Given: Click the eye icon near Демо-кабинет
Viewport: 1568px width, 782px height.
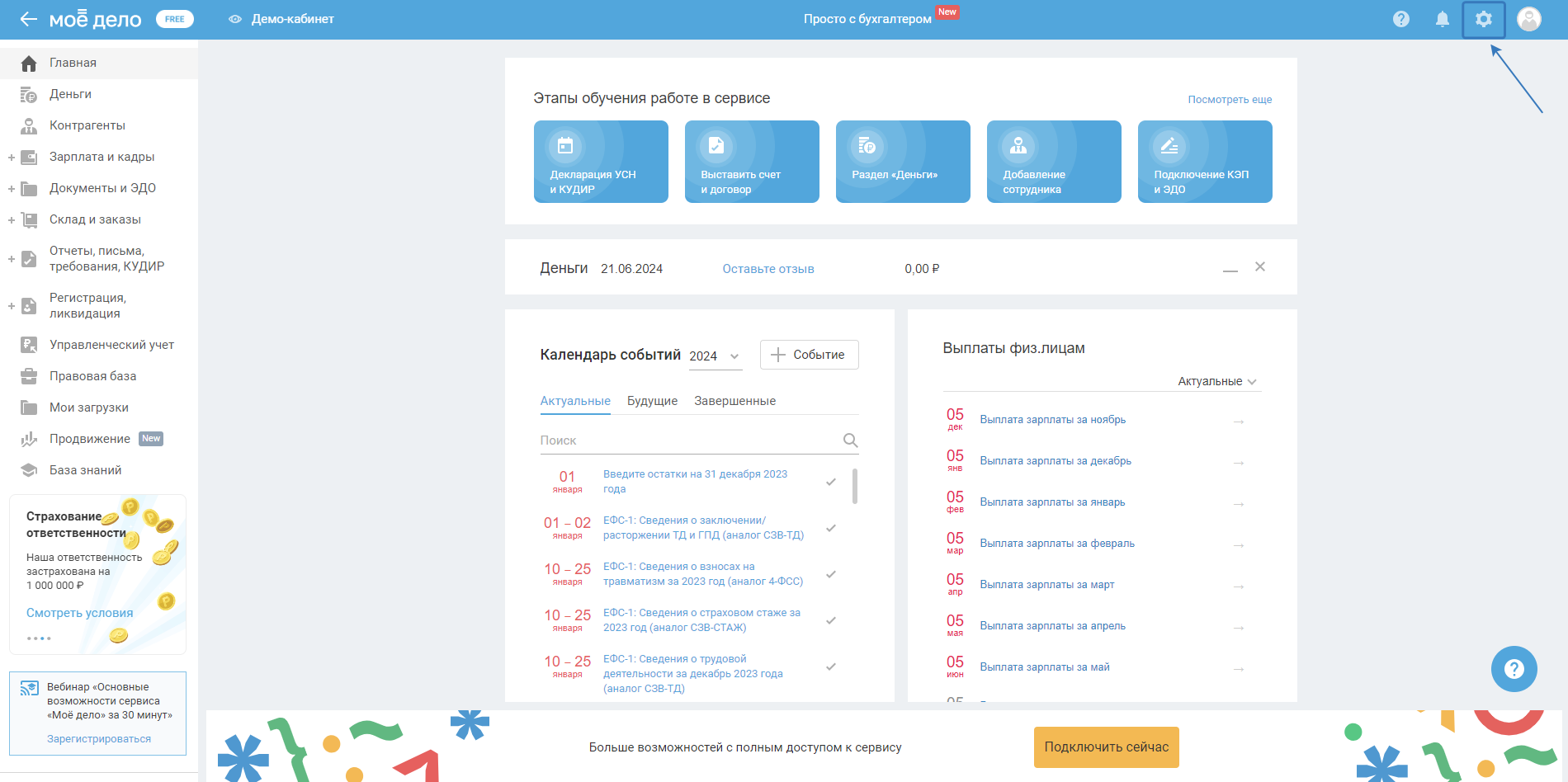Looking at the screenshot, I should point(235,19).
